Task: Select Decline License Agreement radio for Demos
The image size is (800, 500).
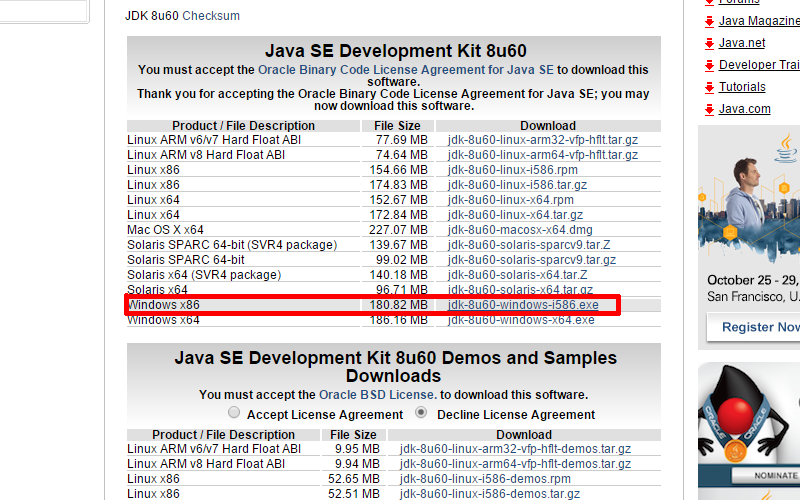Action: tap(421, 412)
